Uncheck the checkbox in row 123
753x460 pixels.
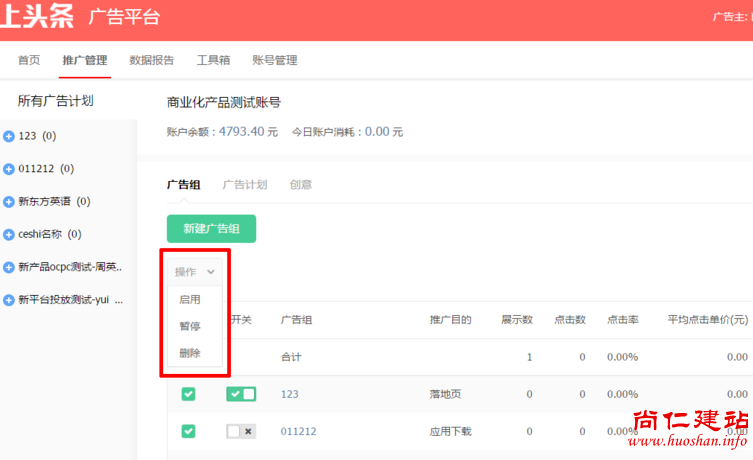click(188, 394)
